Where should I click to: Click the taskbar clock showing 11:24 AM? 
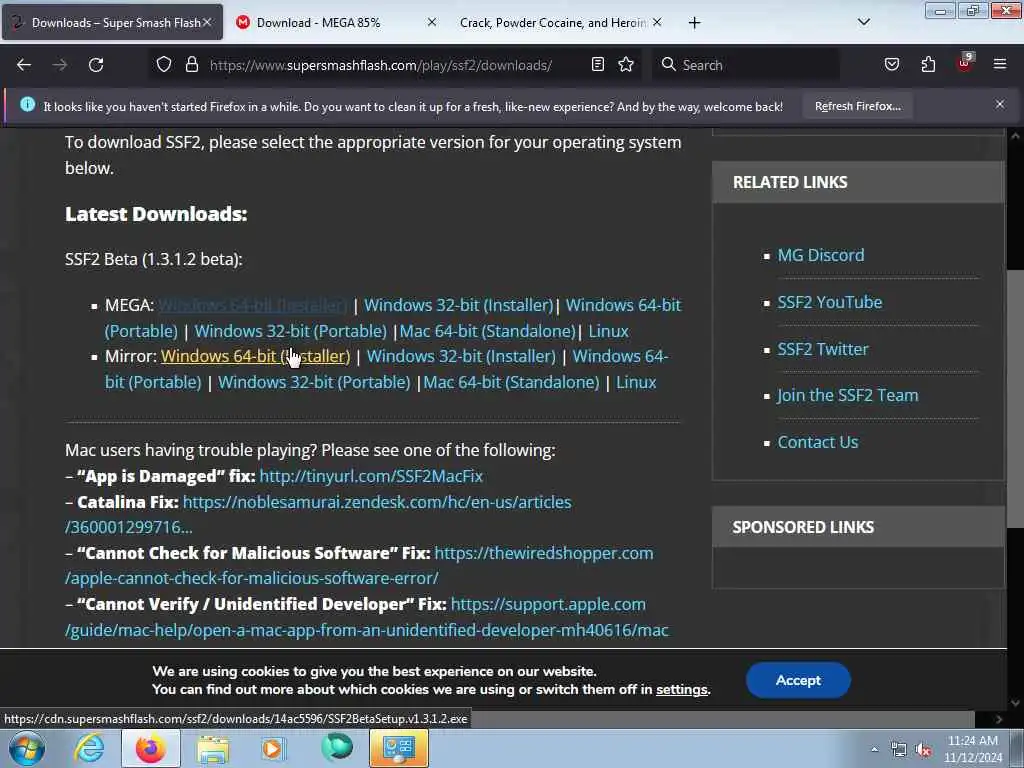click(x=972, y=749)
